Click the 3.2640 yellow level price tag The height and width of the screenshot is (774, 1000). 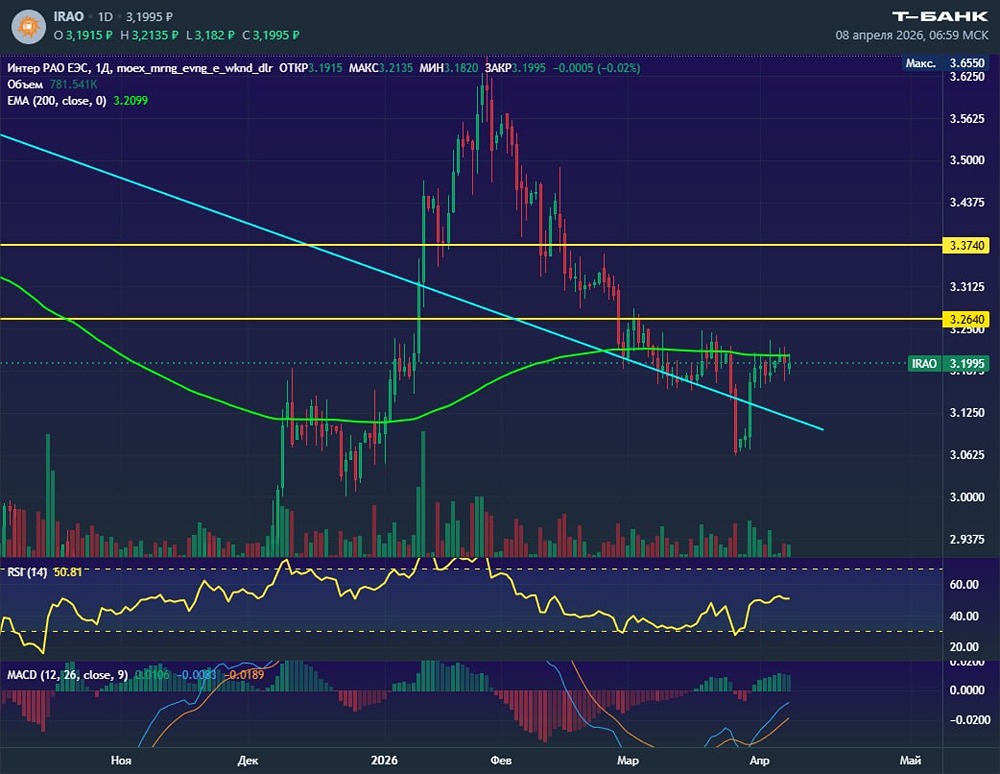(x=967, y=319)
